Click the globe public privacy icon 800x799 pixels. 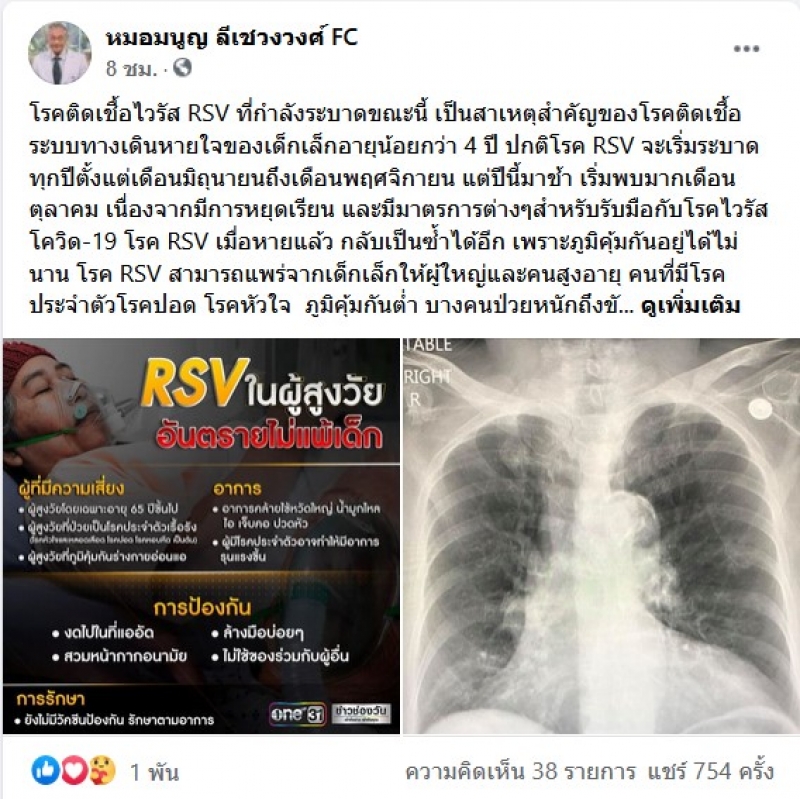point(183,67)
